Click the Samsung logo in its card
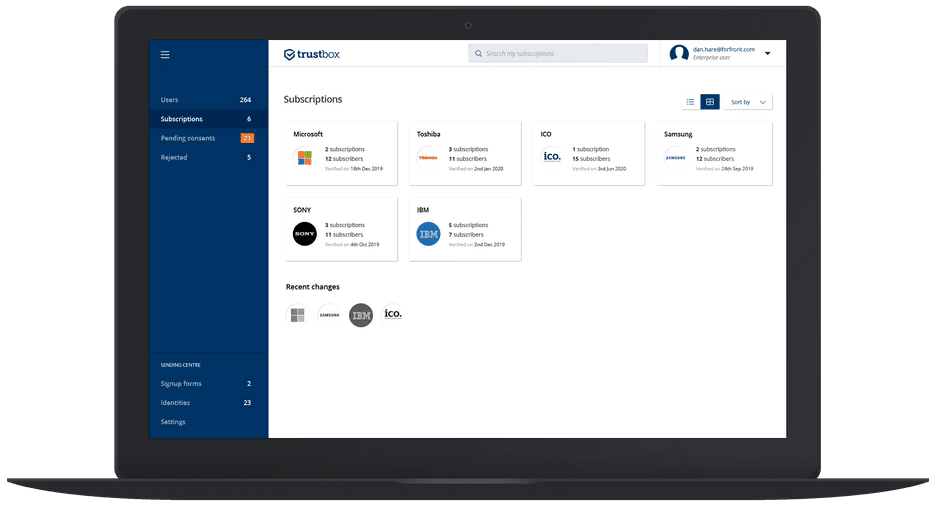The width and height of the screenshot is (940, 516). pos(676,158)
